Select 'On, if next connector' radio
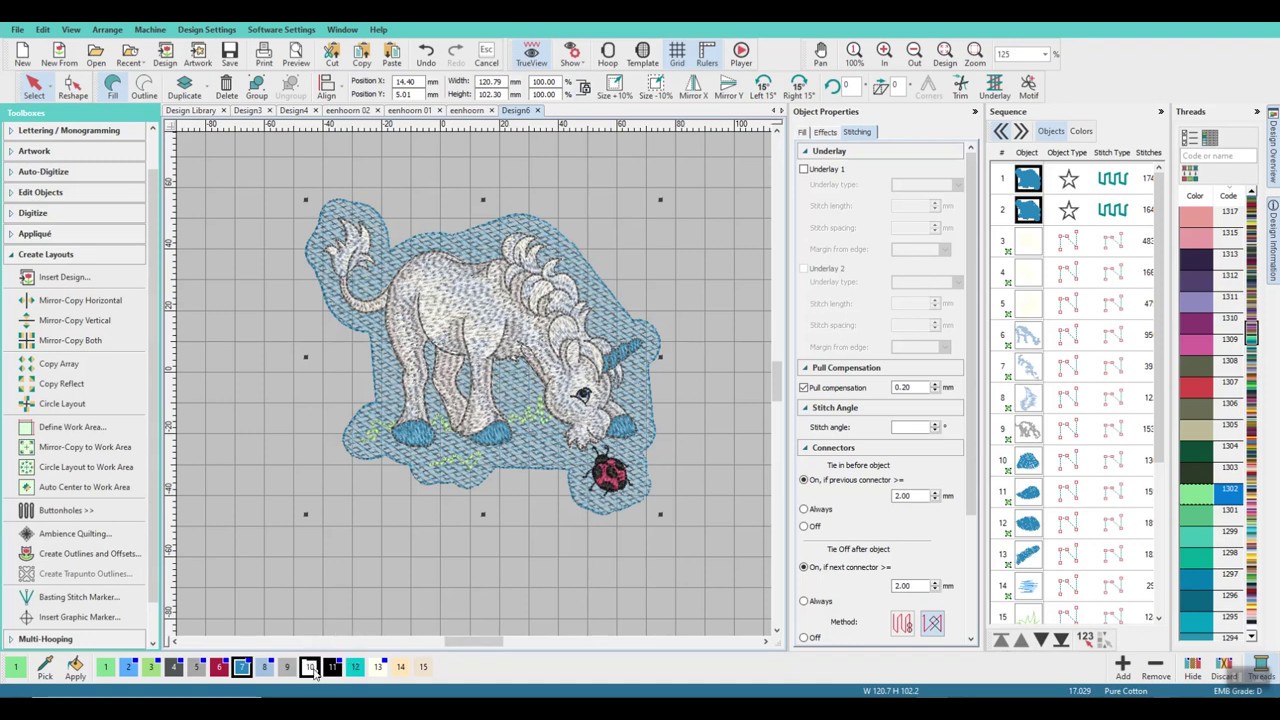 pyautogui.click(x=803, y=567)
